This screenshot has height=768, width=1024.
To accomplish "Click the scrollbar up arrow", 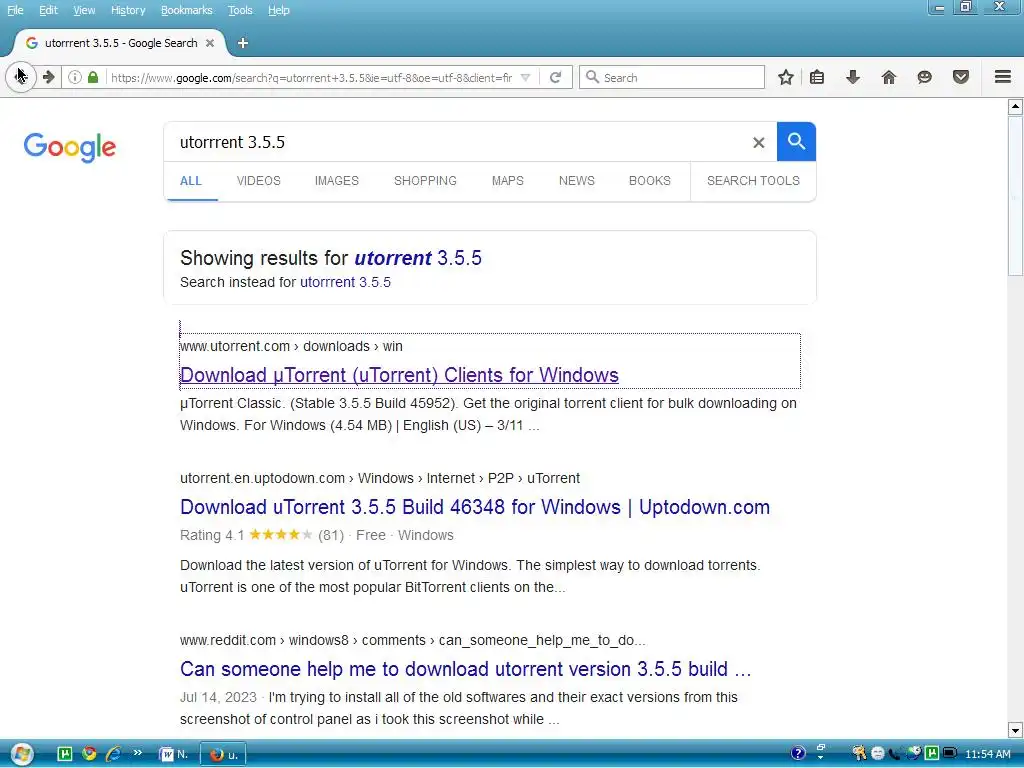I will (x=1015, y=106).
